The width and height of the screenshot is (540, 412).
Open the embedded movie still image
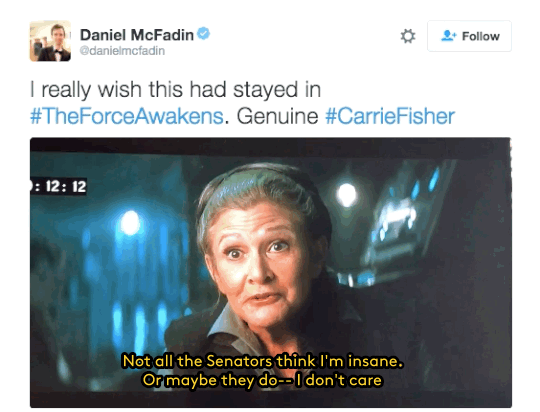(271, 272)
